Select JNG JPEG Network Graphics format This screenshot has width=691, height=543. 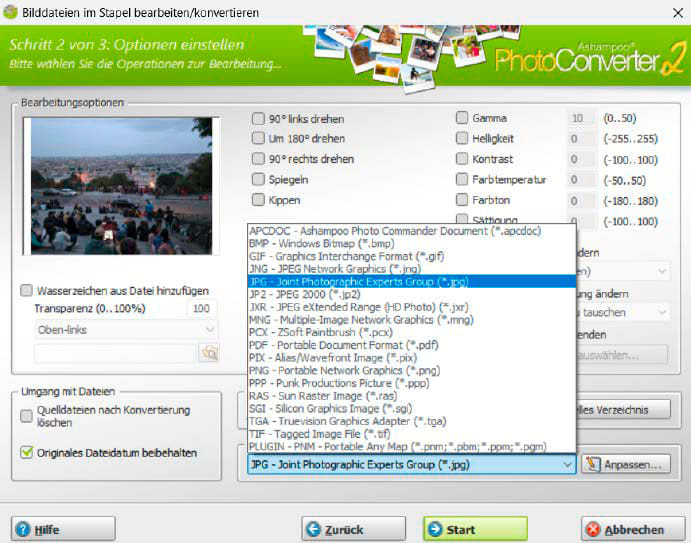[x=412, y=269]
